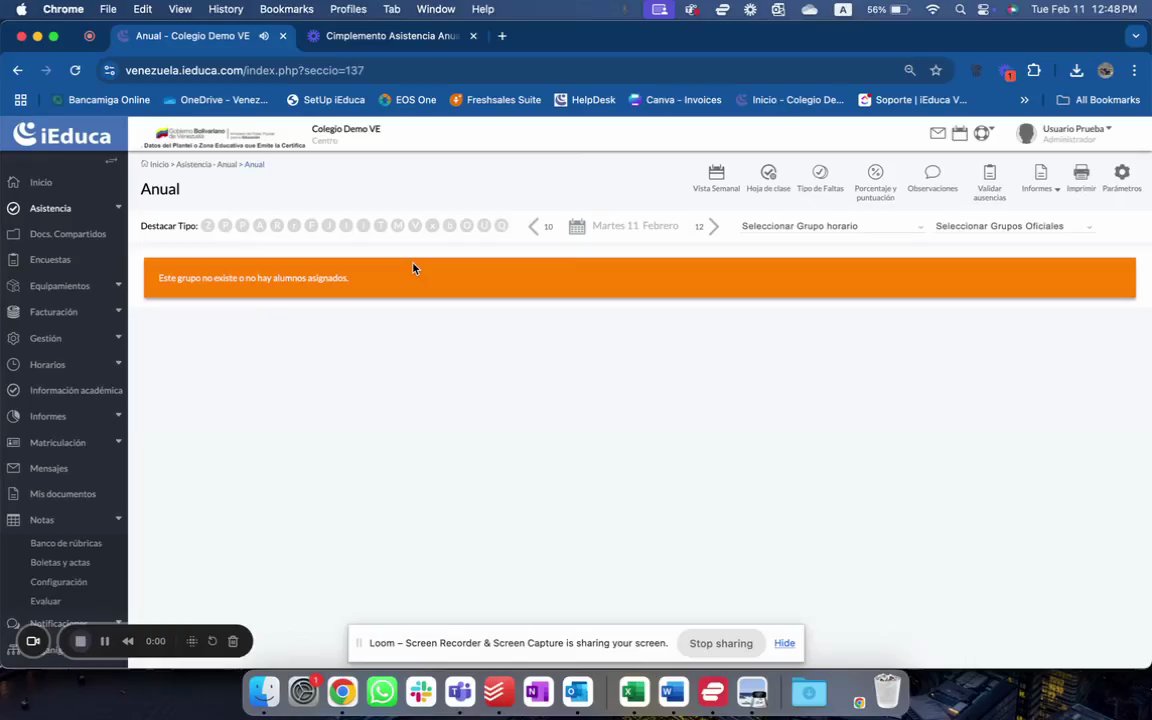Click the address bar URL
1152x720 pixels.
click(245, 71)
